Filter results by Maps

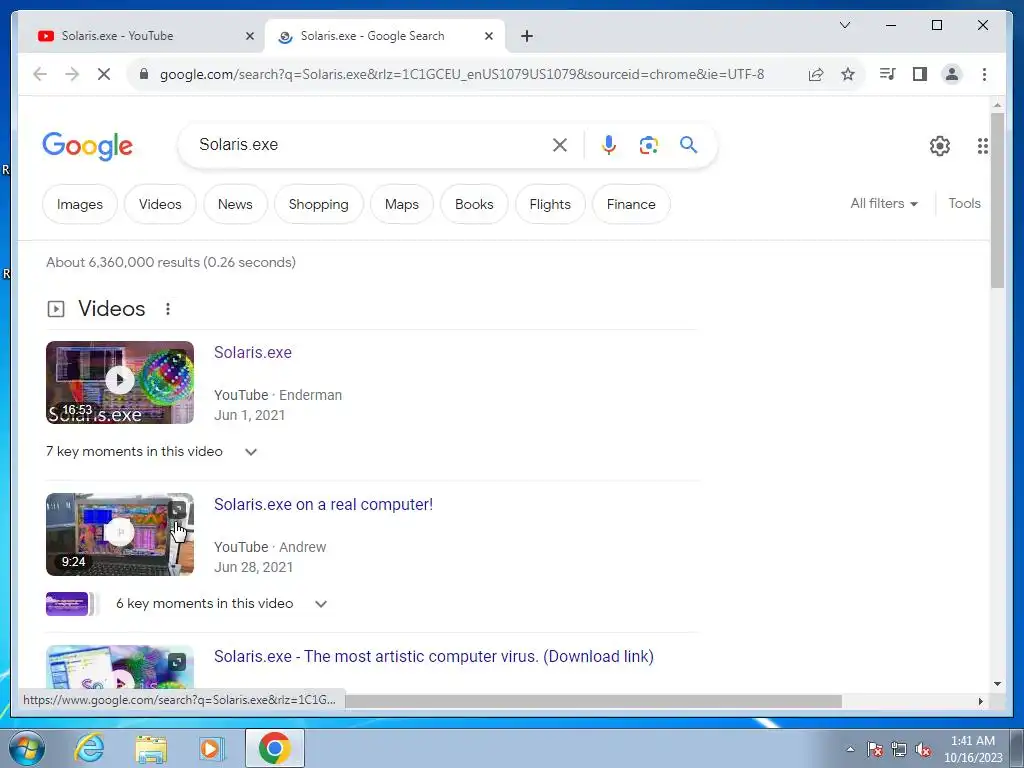coord(402,204)
